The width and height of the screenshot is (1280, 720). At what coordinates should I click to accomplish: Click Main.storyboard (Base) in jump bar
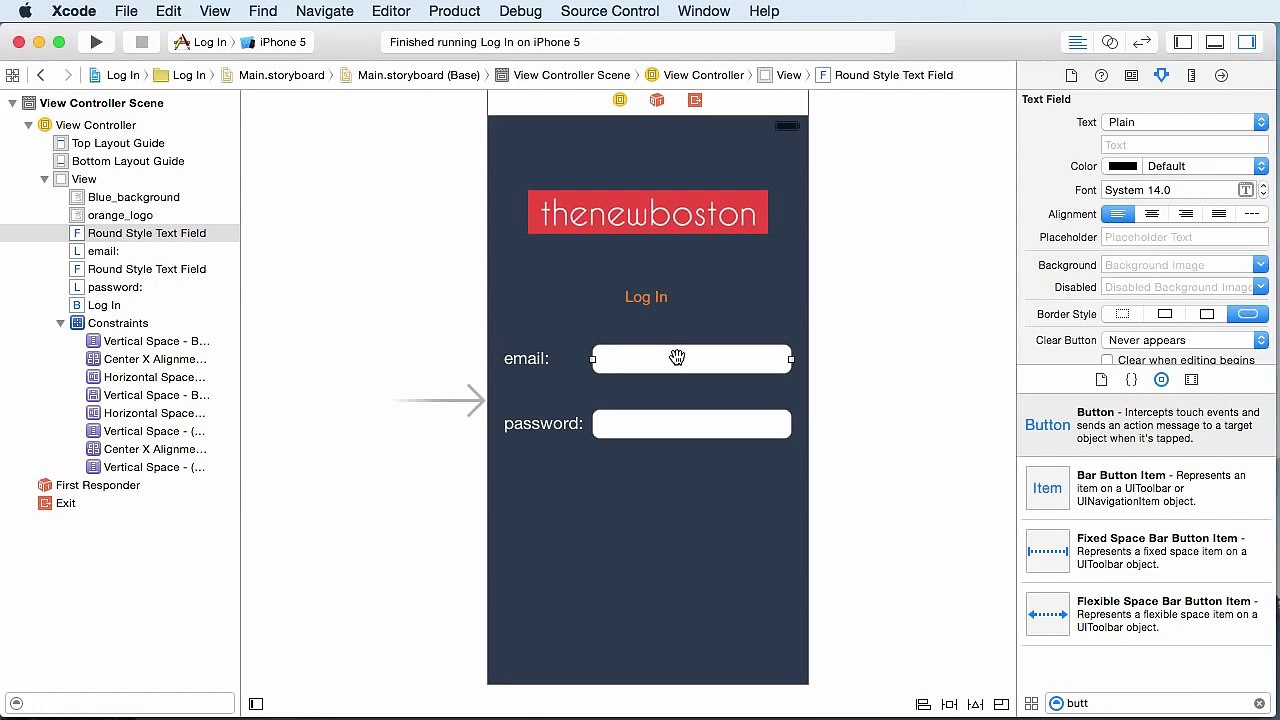point(410,75)
